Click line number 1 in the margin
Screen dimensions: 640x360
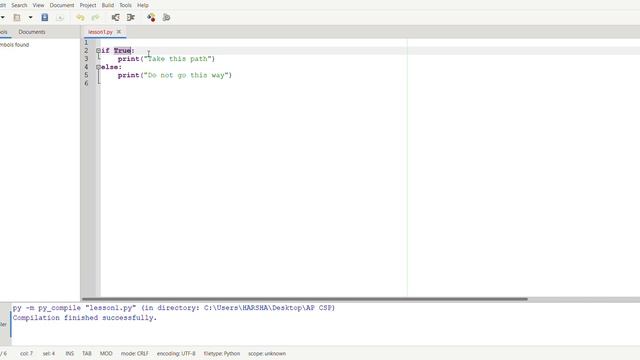click(x=86, y=42)
